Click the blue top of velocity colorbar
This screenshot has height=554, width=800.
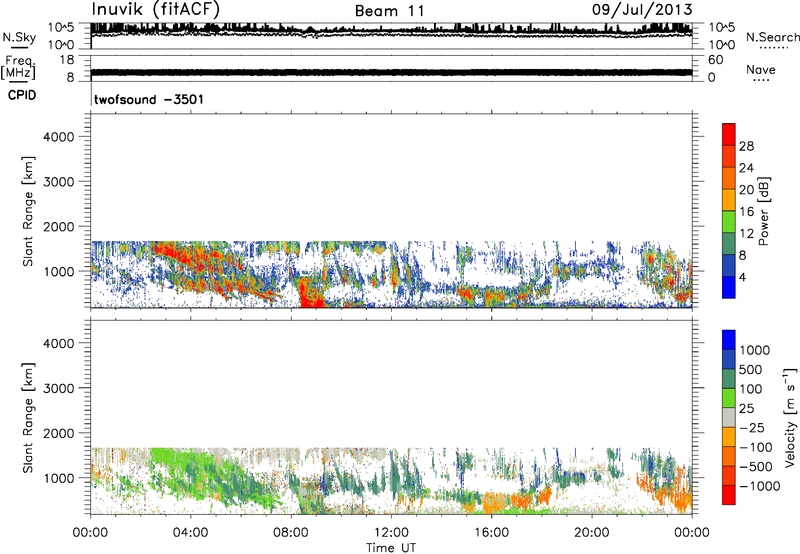[x=729, y=340]
